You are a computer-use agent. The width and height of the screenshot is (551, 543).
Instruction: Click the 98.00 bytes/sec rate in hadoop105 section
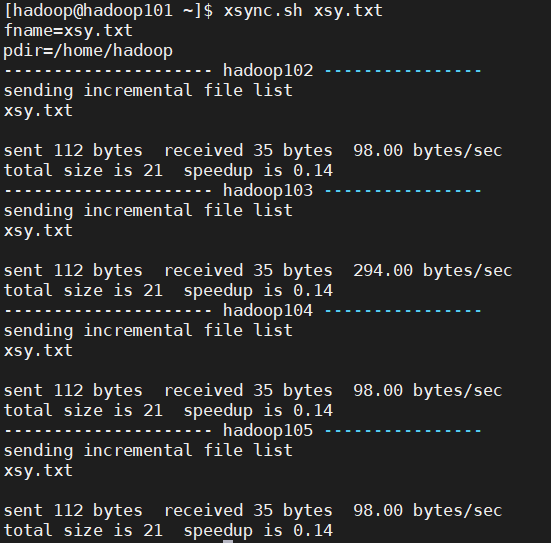pos(428,511)
